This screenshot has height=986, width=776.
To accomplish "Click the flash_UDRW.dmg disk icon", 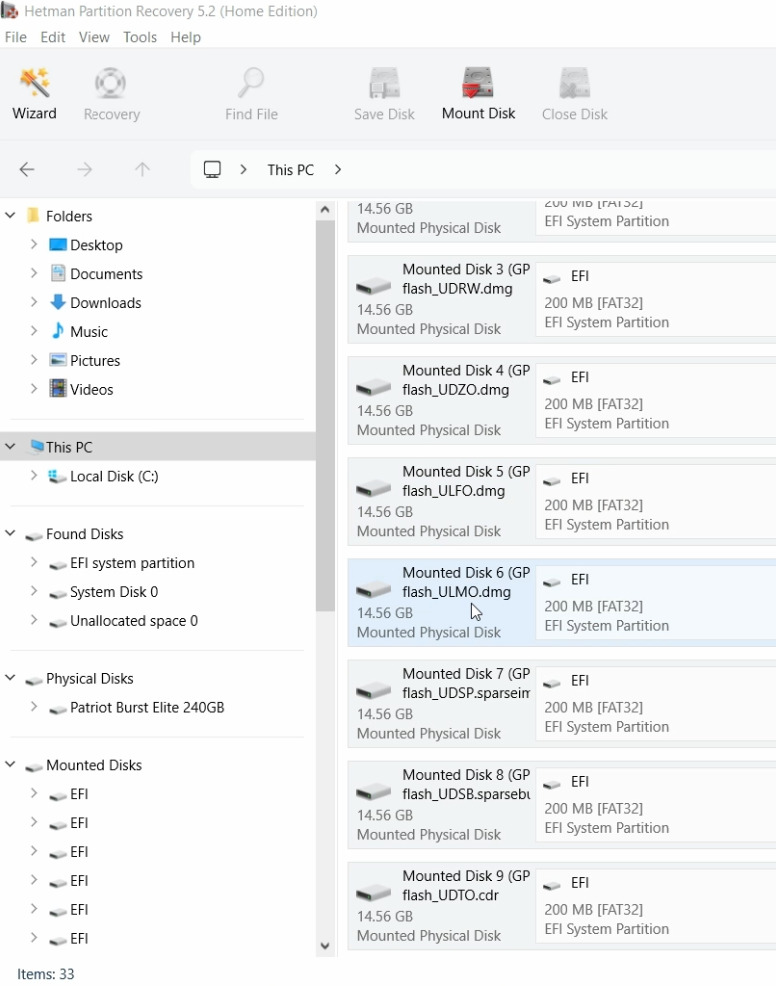I will [x=374, y=287].
